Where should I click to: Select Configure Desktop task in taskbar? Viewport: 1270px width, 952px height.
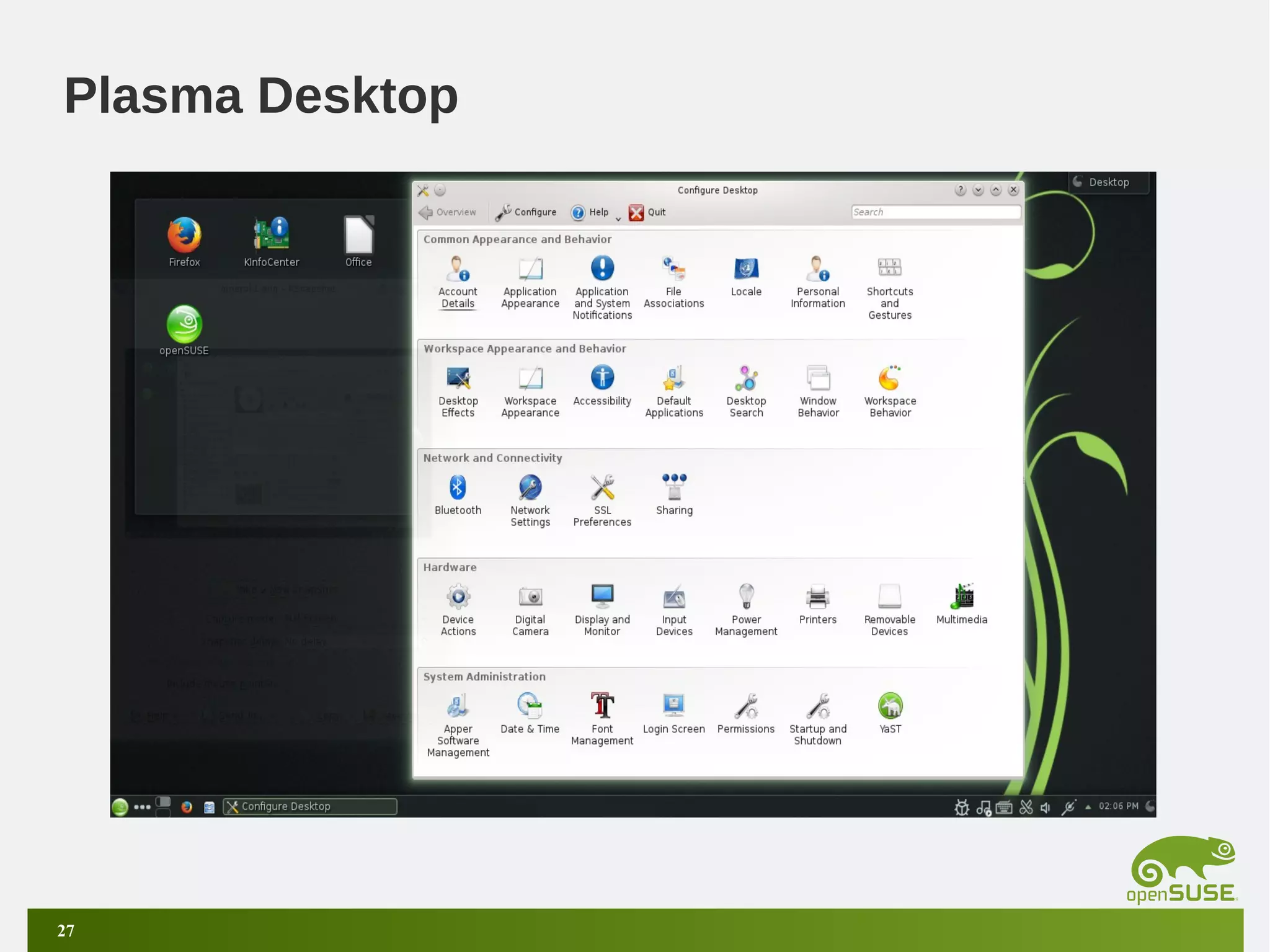pos(310,806)
